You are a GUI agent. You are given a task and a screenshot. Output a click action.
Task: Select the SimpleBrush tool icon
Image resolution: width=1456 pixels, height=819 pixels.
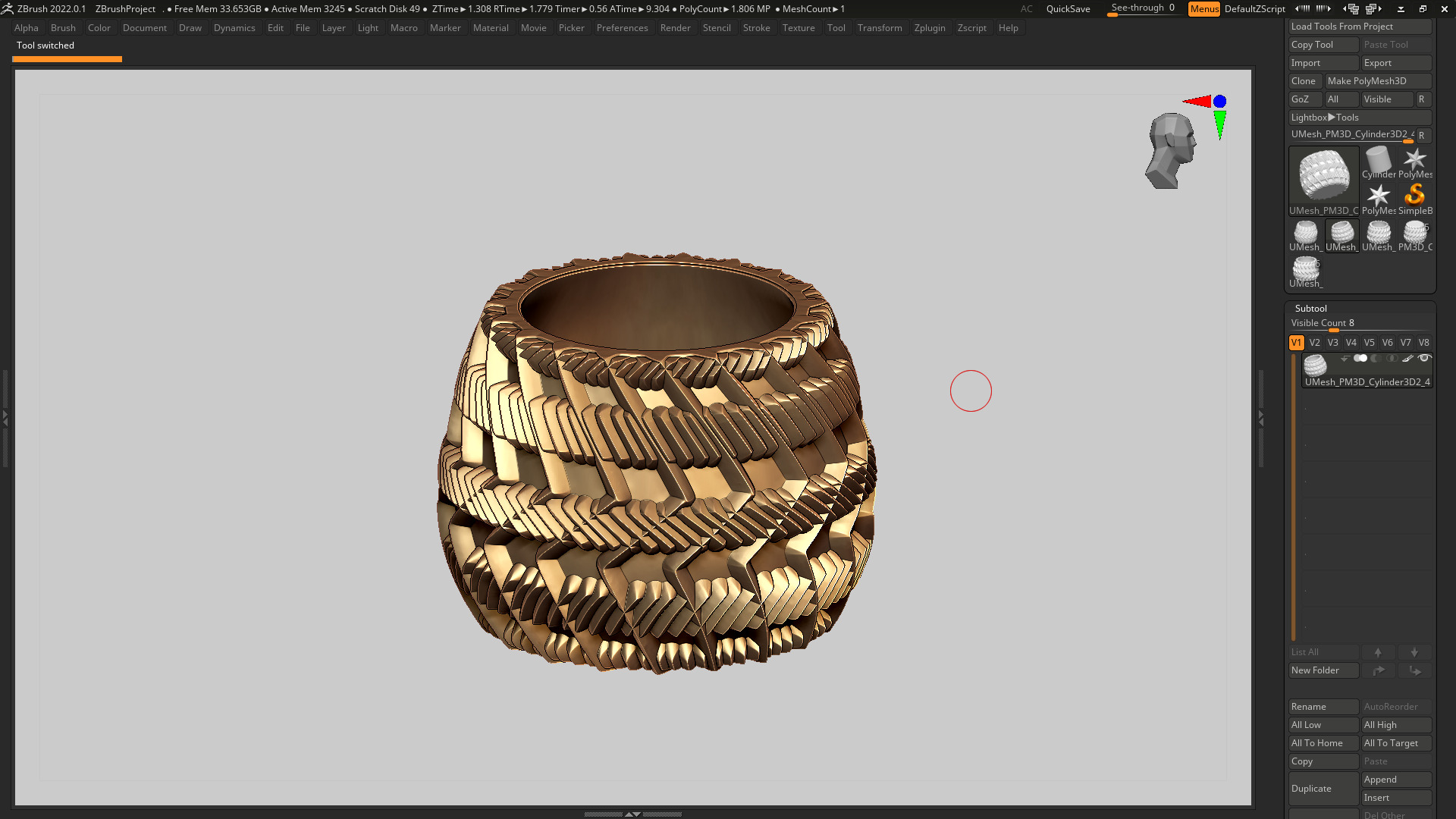click(1415, 199)
